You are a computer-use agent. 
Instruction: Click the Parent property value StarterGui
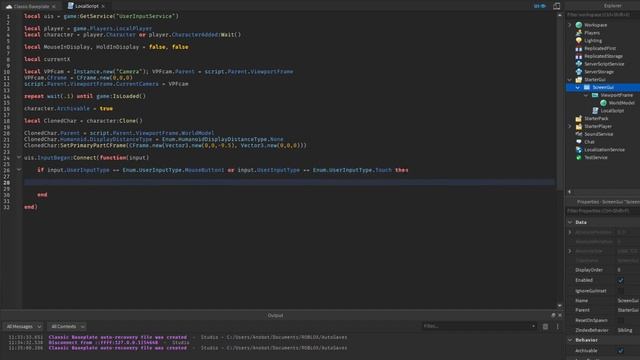click(x=628, y=310)
